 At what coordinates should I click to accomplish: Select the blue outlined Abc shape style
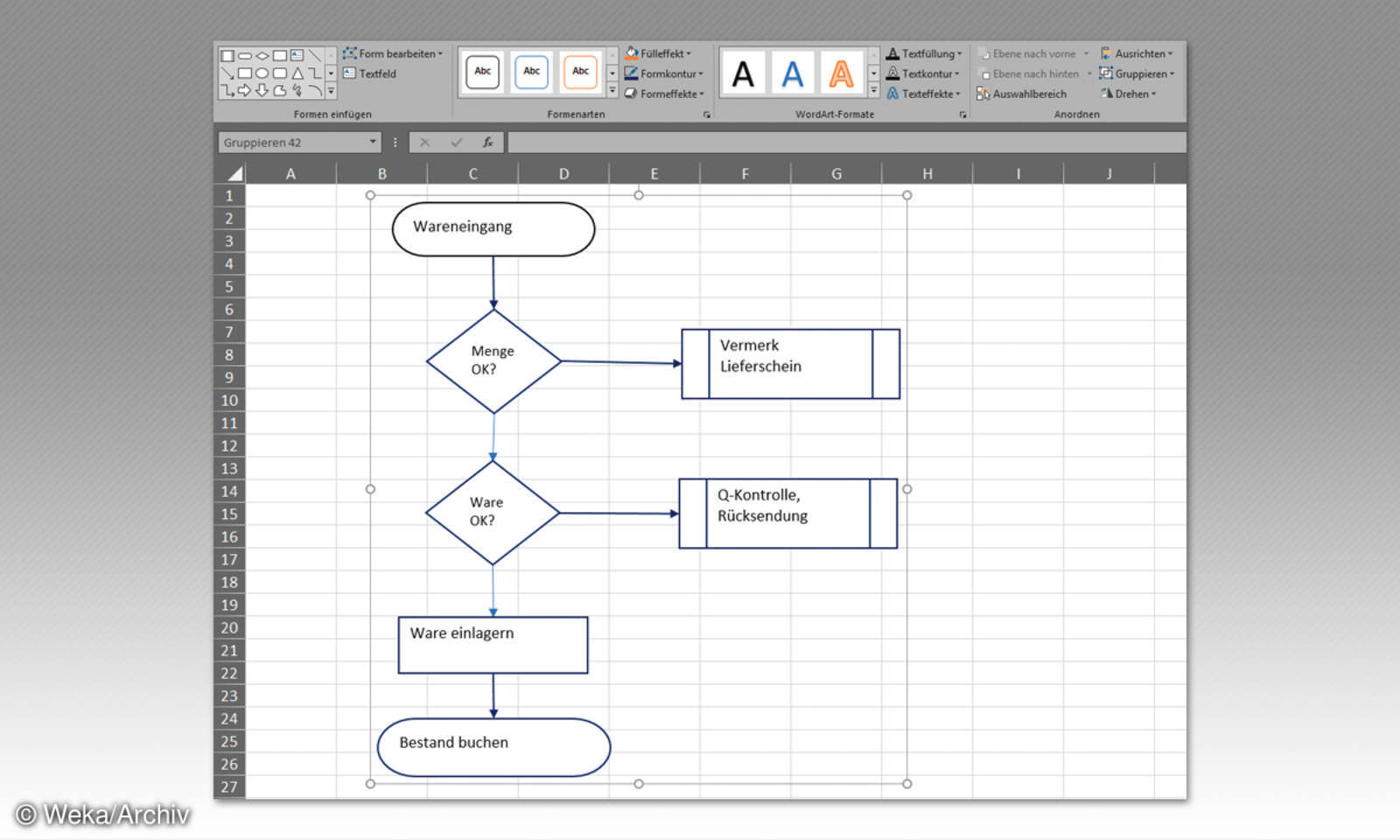click(531, 72)
